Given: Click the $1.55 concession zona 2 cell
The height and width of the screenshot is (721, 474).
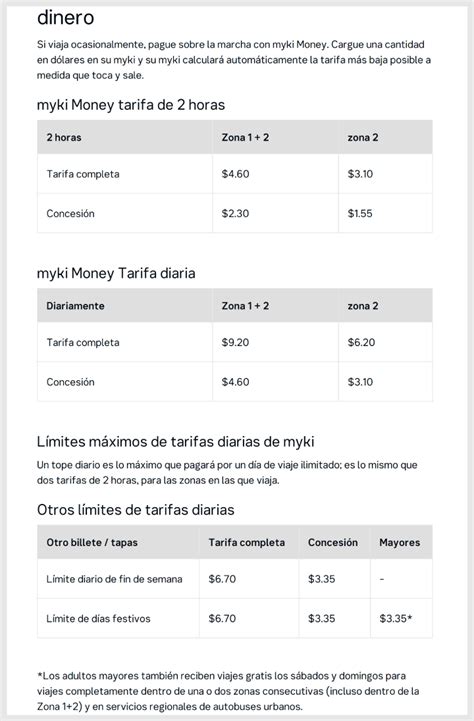Looking at the screenshot, I should coord(360,213).
